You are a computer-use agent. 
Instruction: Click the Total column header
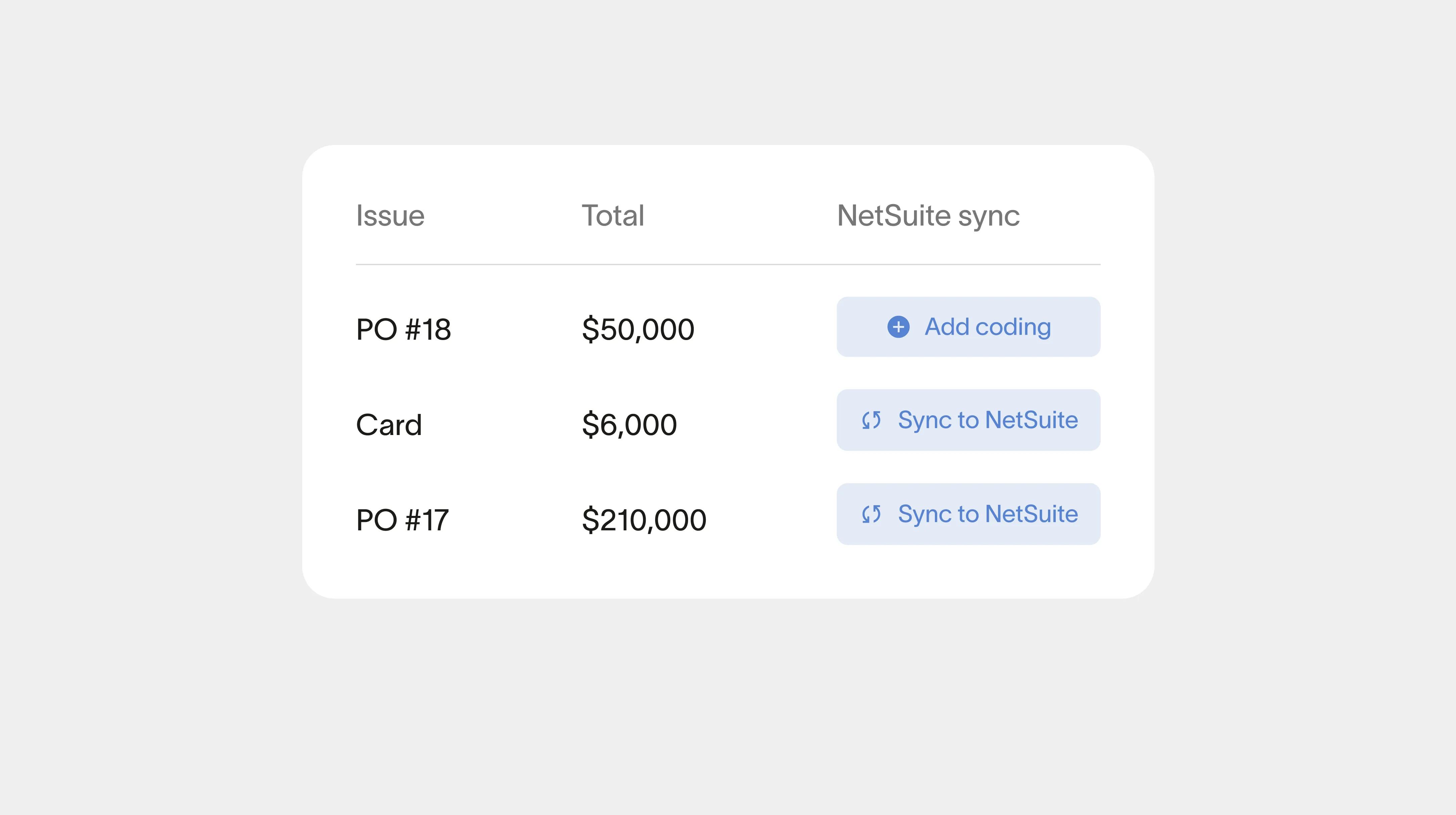(x=613, y=215)
